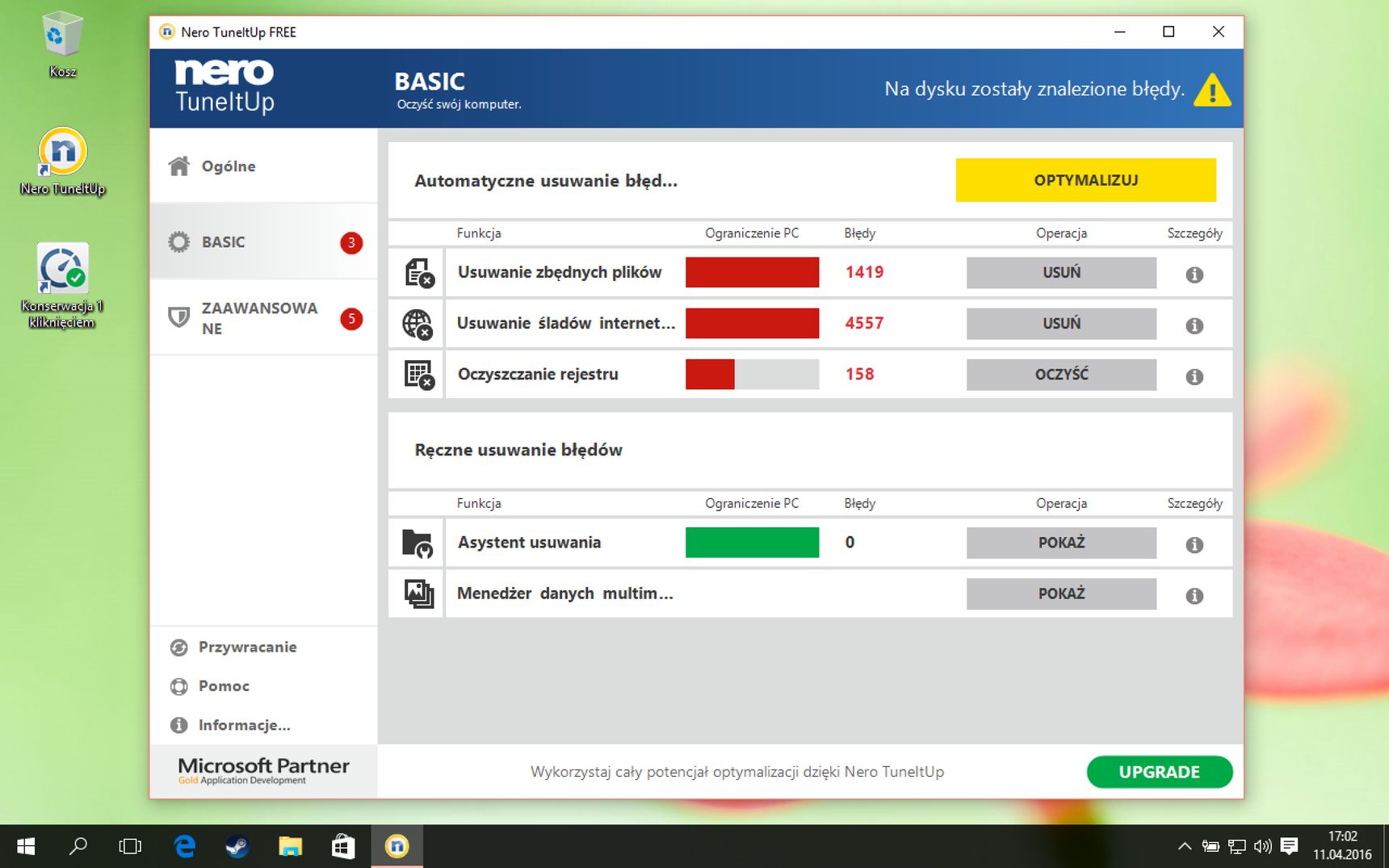Show details info for Menedżer danych multimedialnych

(1194, 596)
